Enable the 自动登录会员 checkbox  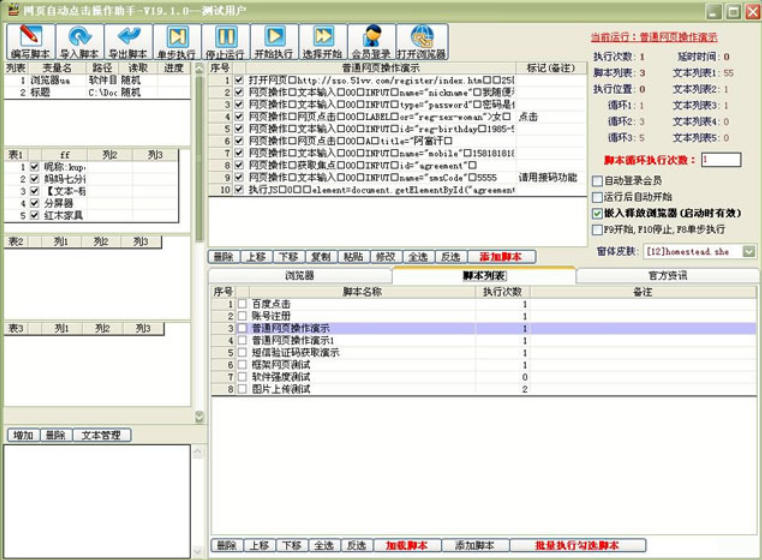pyautogui.click(x=597, y=181)
